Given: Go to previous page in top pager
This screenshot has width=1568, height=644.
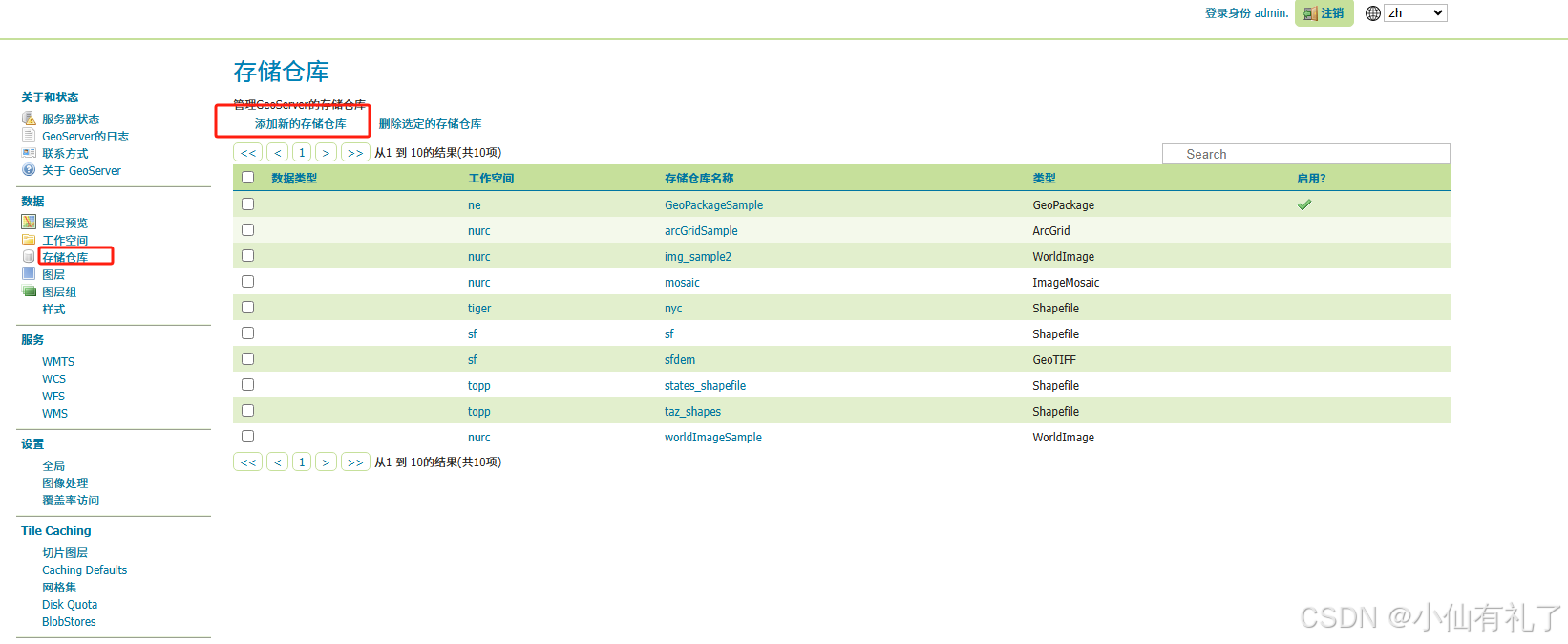Looking at the screenshot, I should [278, 153].
